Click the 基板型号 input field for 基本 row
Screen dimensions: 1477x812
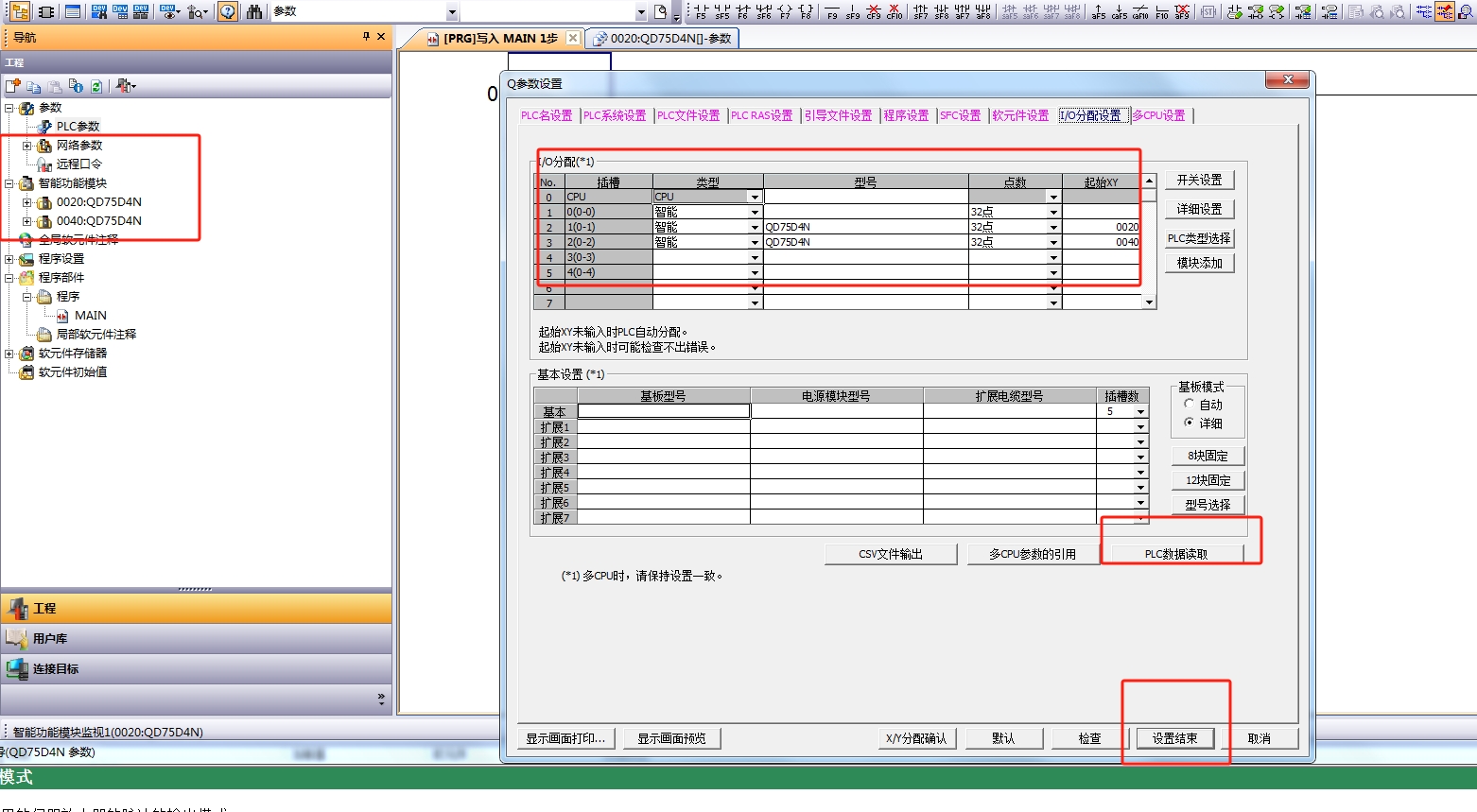click(x=664, y=411)
